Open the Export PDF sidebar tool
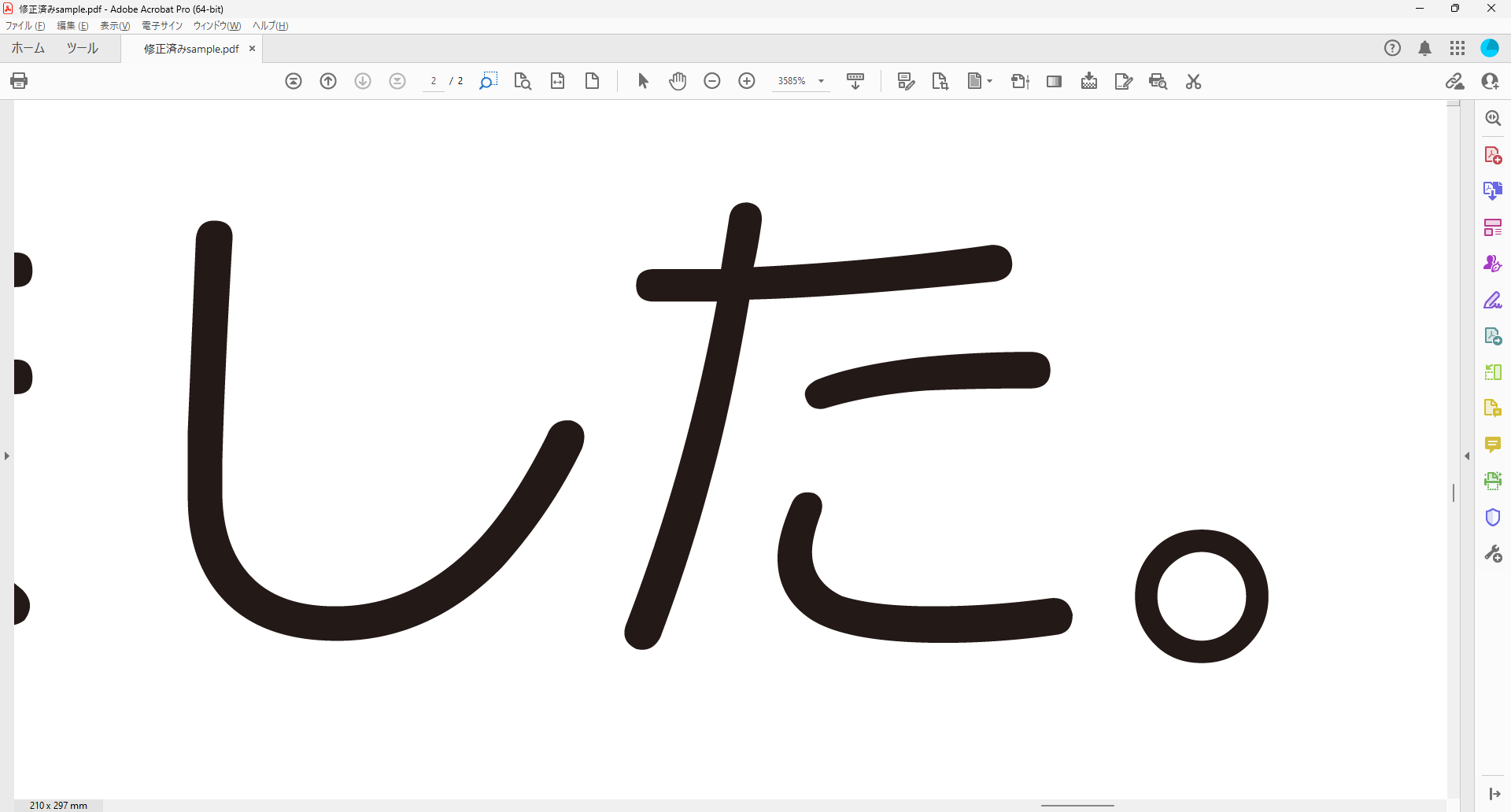Screen dimensions: 1511x812 coord(1493,191)
